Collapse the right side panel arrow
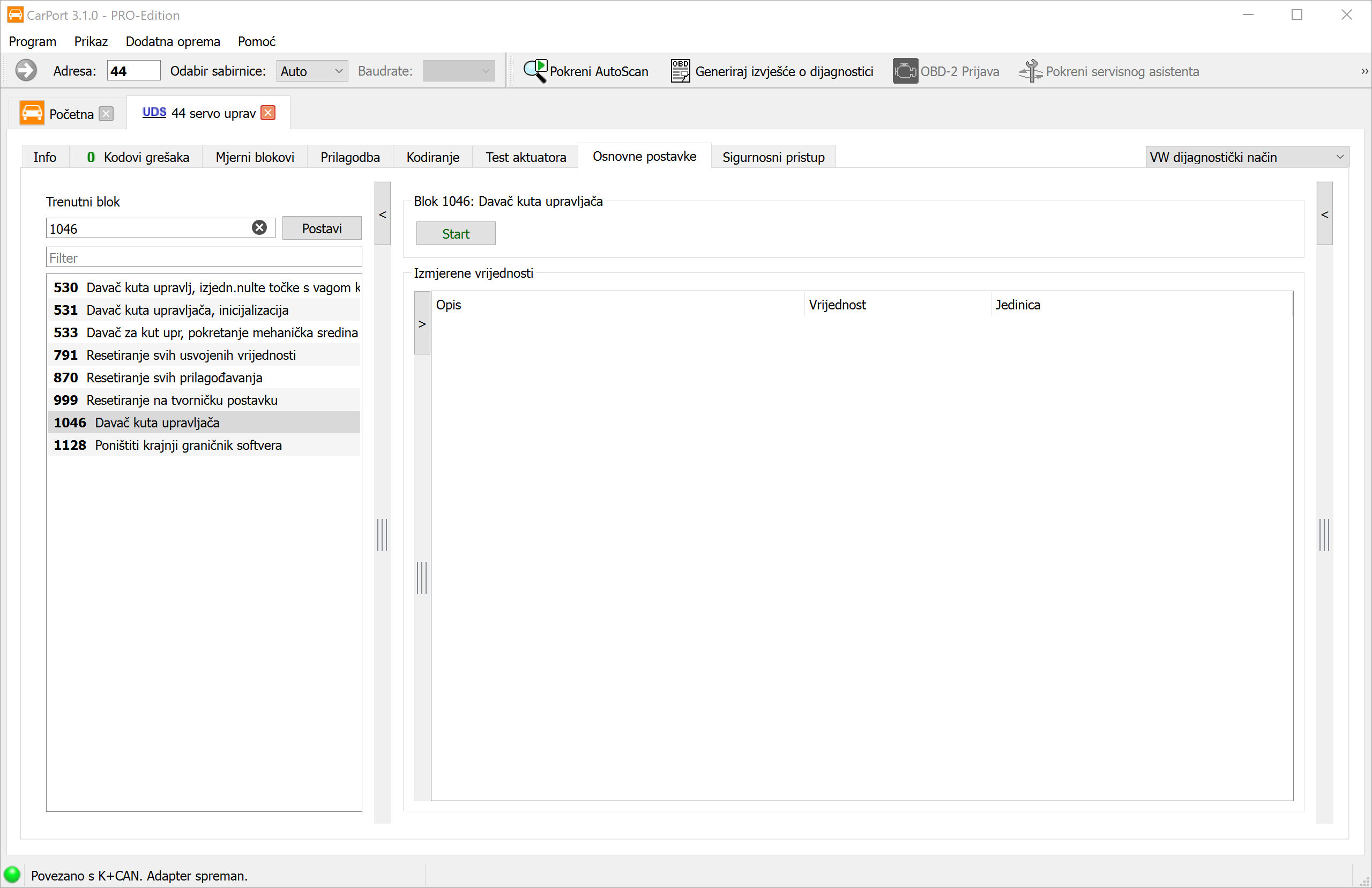The image size is (1372, 888). (x=1324, y=214)
